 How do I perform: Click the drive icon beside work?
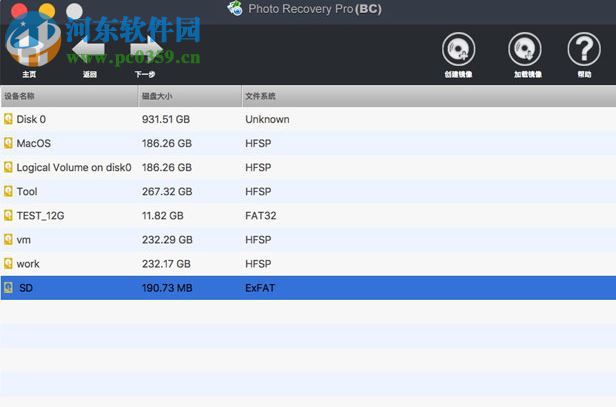pos(8,264)
